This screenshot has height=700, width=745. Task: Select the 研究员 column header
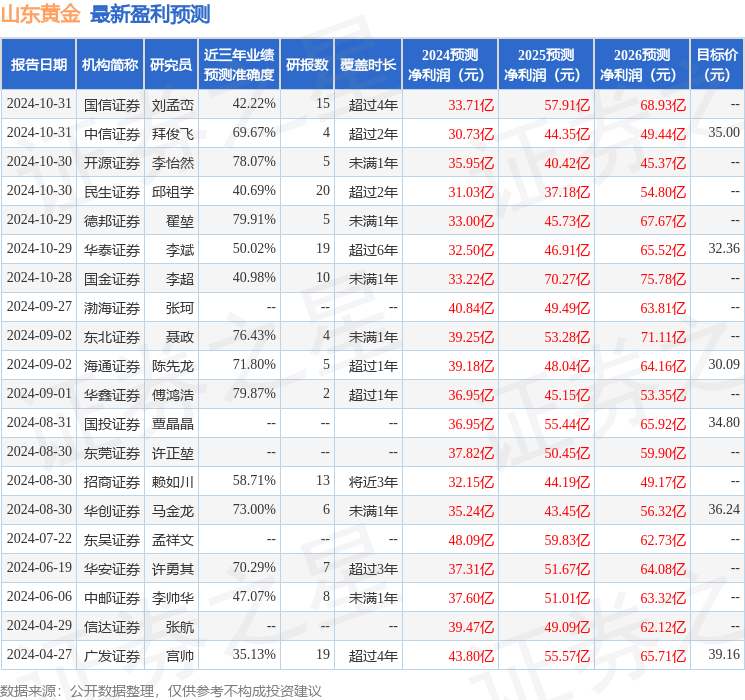click(171, 64)
